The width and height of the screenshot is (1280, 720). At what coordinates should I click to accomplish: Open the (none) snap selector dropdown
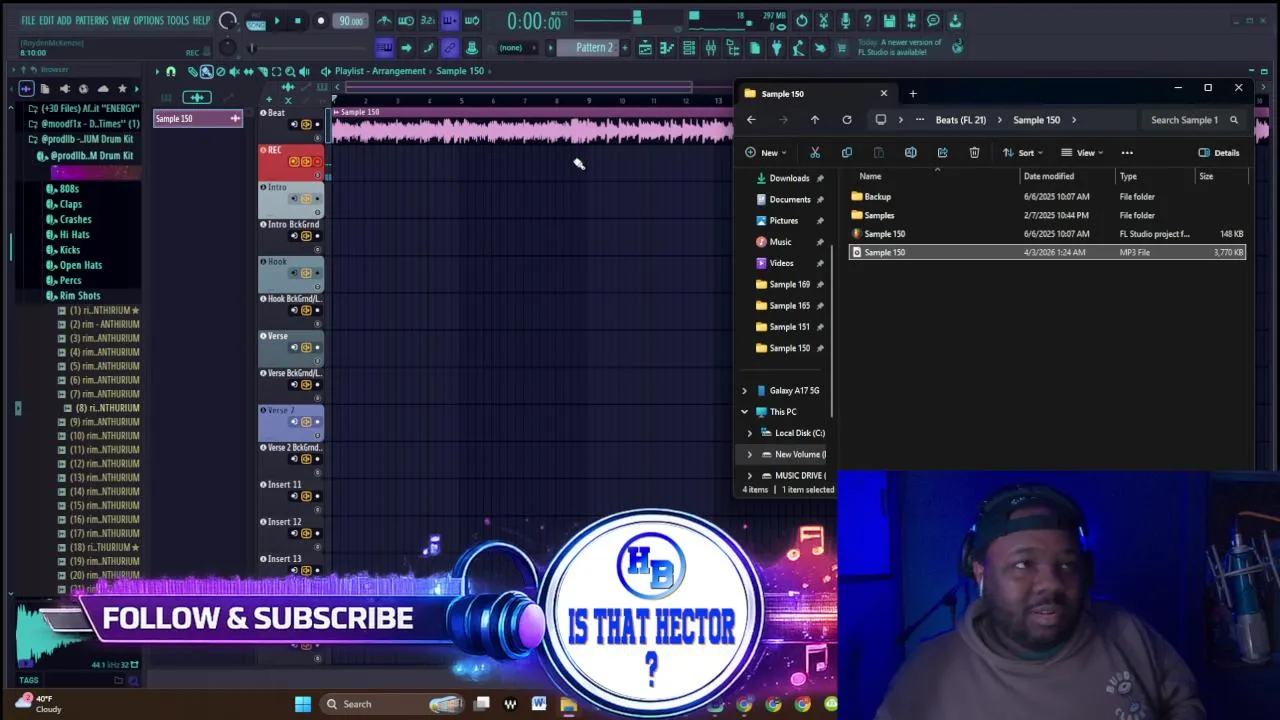click(517, 48)
